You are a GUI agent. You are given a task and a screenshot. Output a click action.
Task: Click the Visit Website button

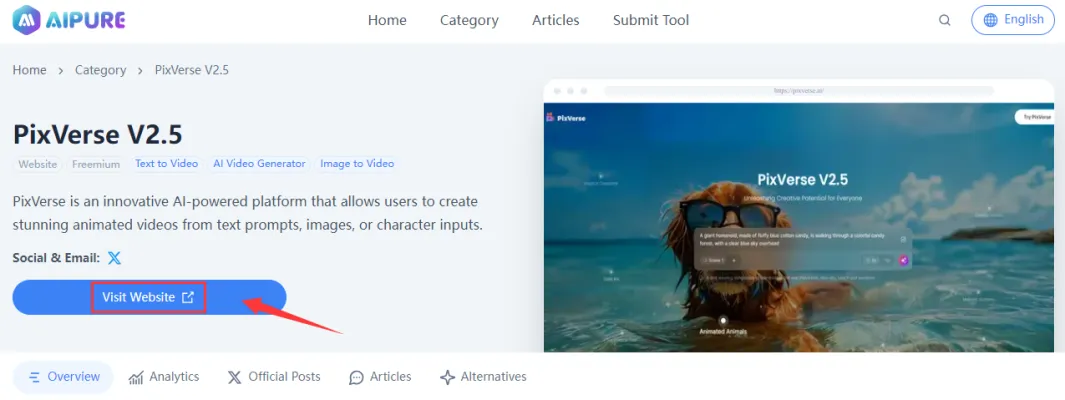[149, 297]
